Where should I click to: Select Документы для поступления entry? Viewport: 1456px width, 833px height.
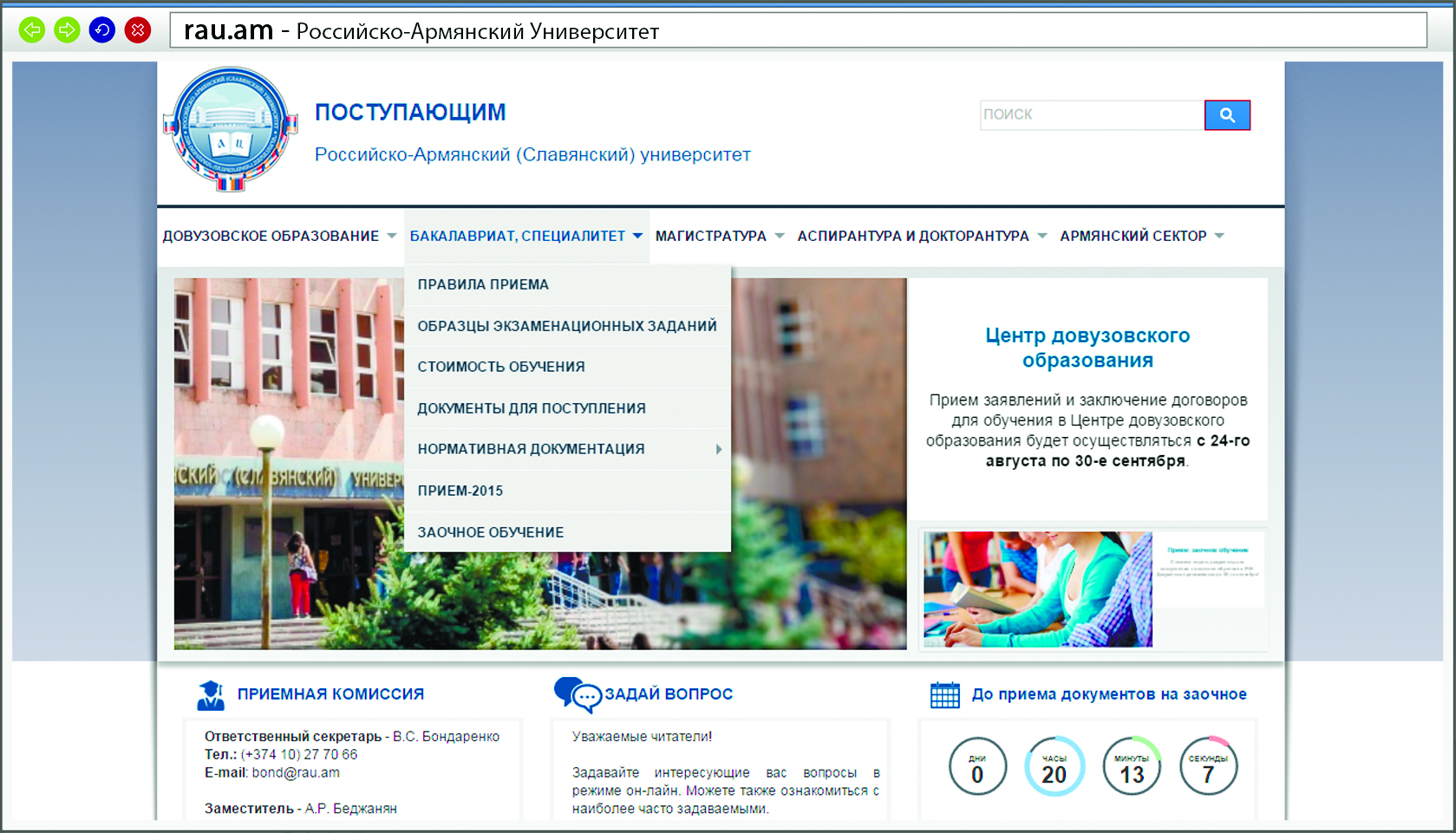click(568, 408)
